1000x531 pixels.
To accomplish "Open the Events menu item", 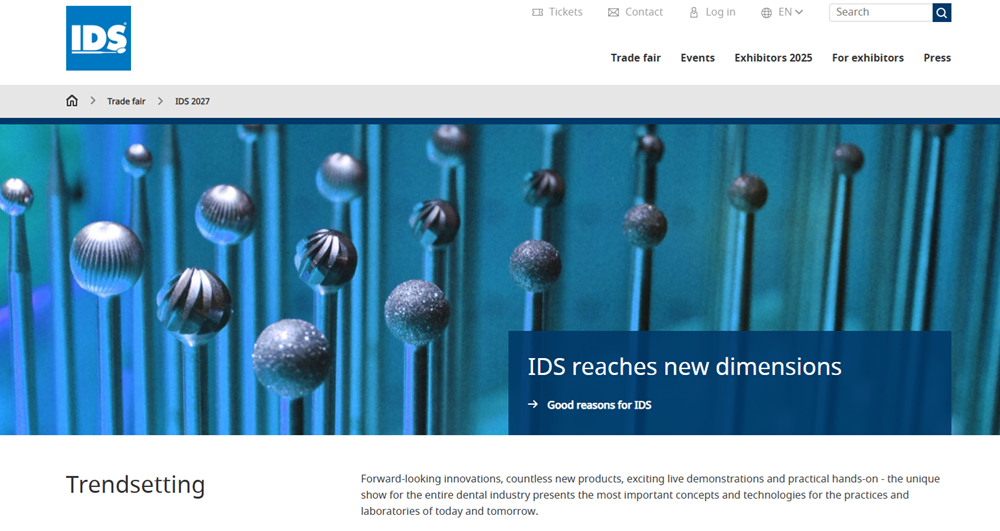I will click(697, 58).
